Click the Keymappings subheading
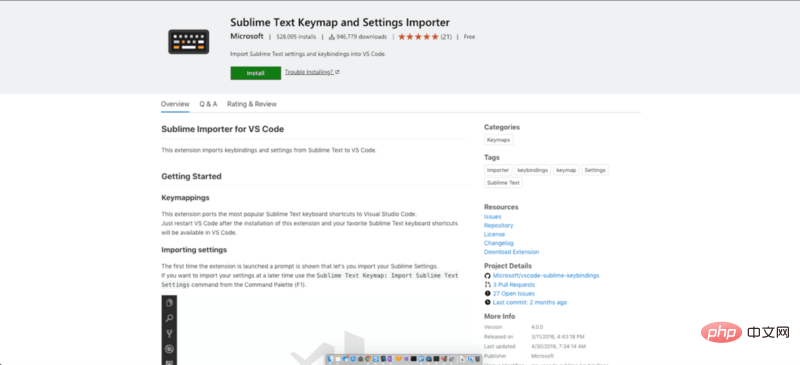The width and height of the screenshot is (800, 365). pos(185,198)
